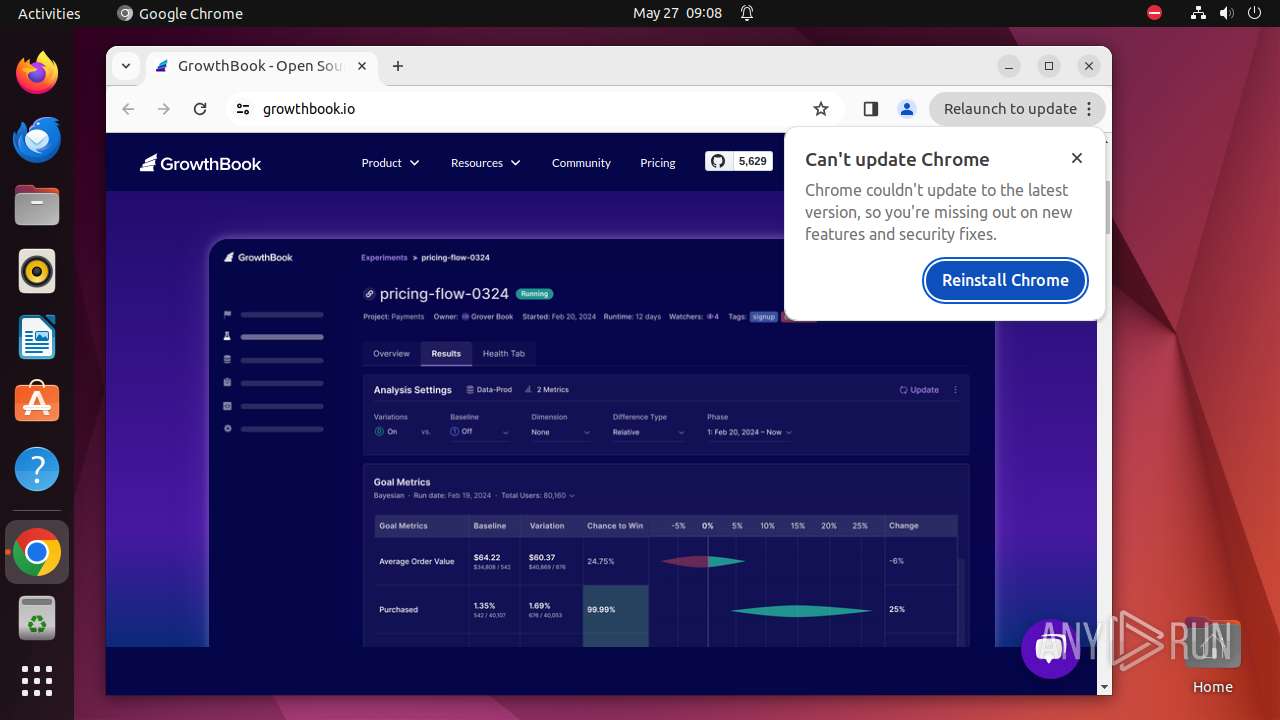The width and height of the screenshot is (1280, 720).
Task: Open GitHub stars badge 5,629
Action: point(739,161)
